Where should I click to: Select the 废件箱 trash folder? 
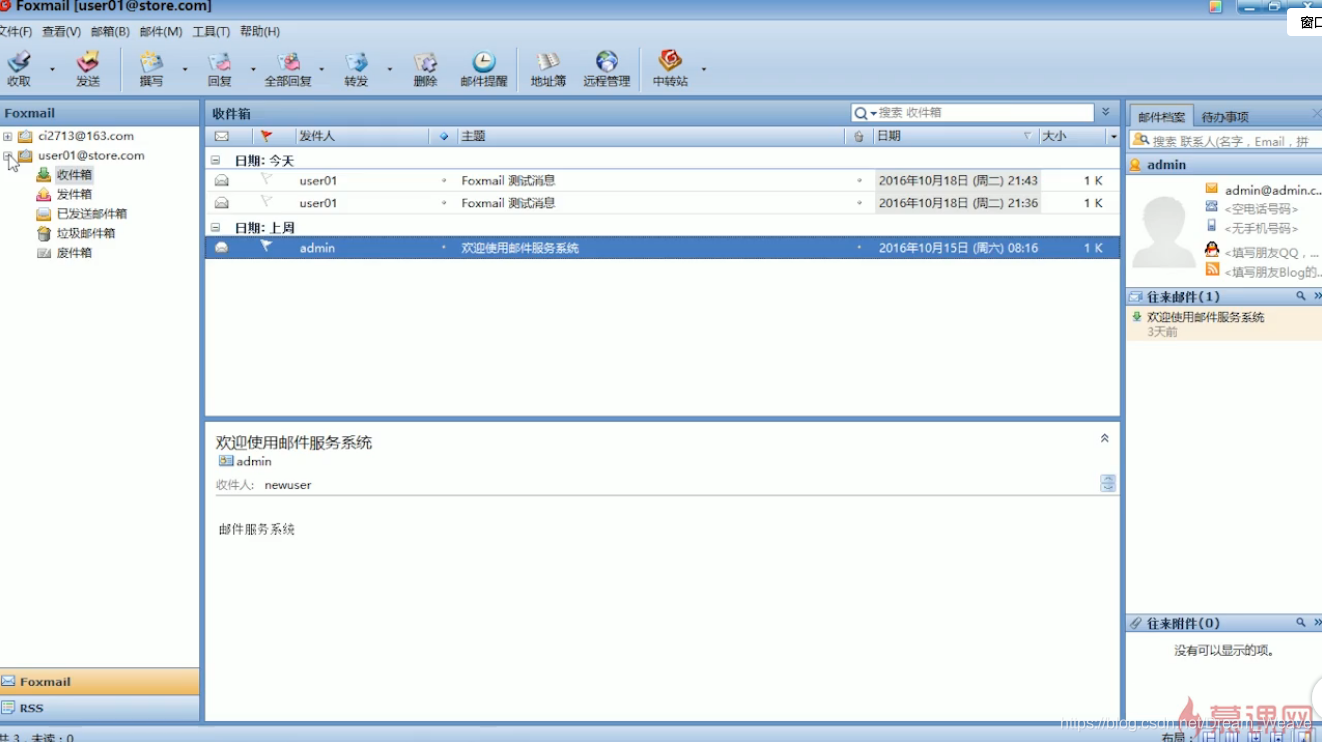(x=74, y=253)
